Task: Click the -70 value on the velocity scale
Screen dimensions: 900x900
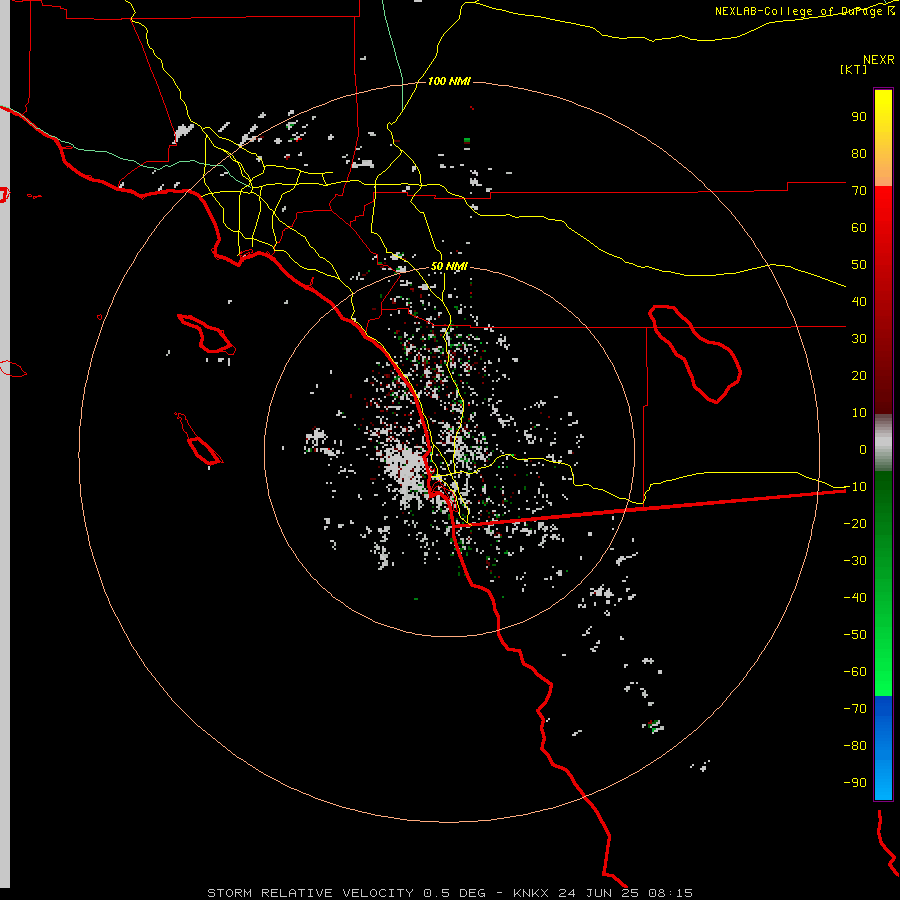Action: [x=855, y=709]
